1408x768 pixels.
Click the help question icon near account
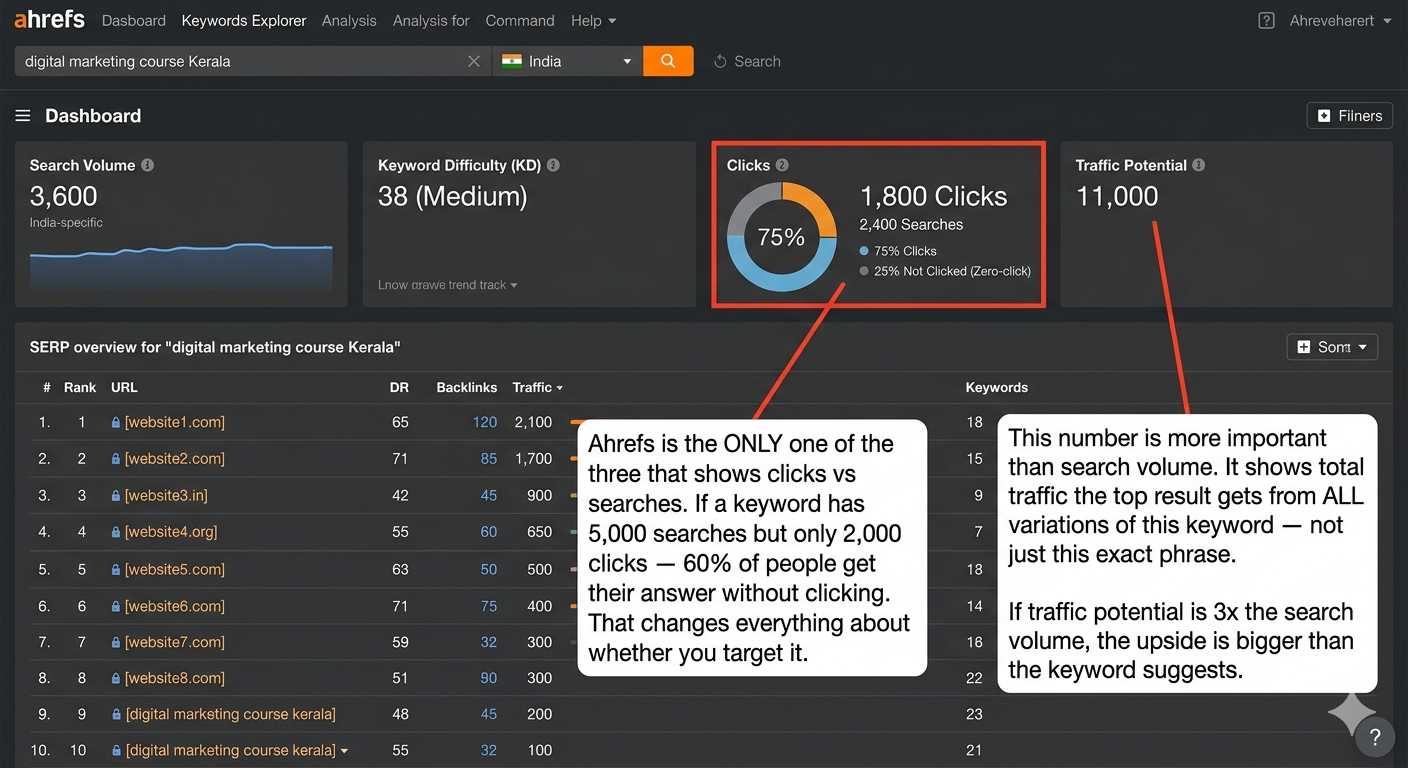coord(1266,20)
